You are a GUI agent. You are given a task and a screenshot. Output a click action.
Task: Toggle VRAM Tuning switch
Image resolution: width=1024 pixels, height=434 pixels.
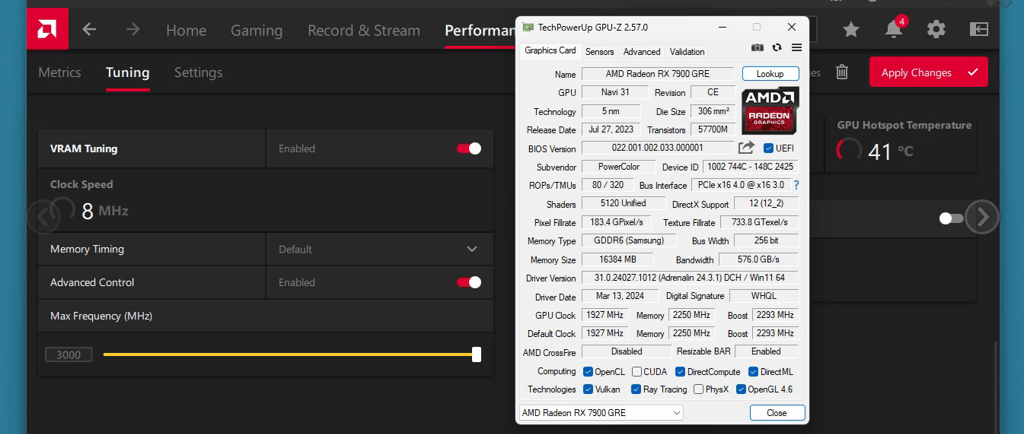pos(469,149)
